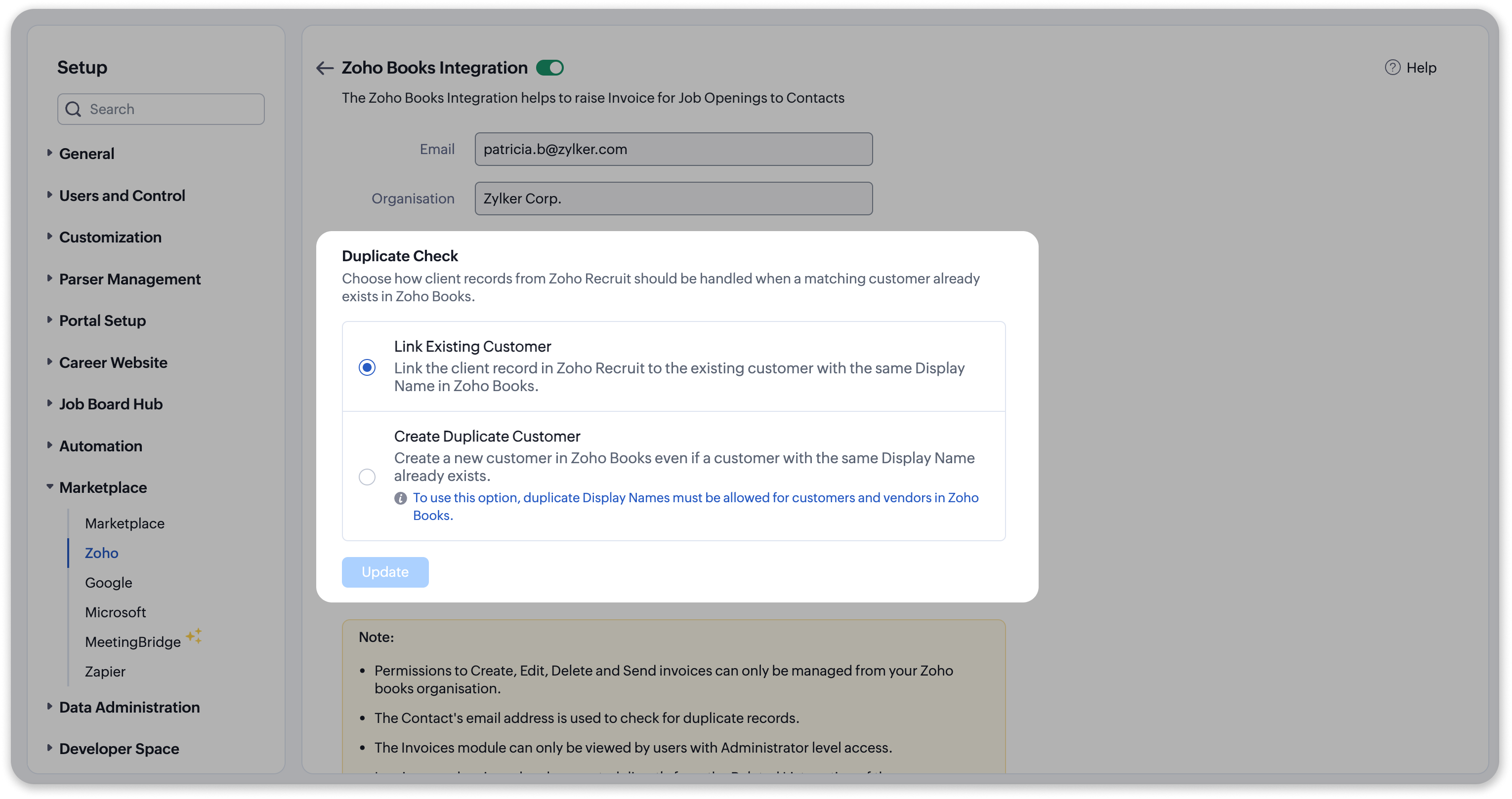Viewport: 1512px width, 799px height.
Task: Select the Create Duplicate Customer radio button
Action: pos(367,477)
